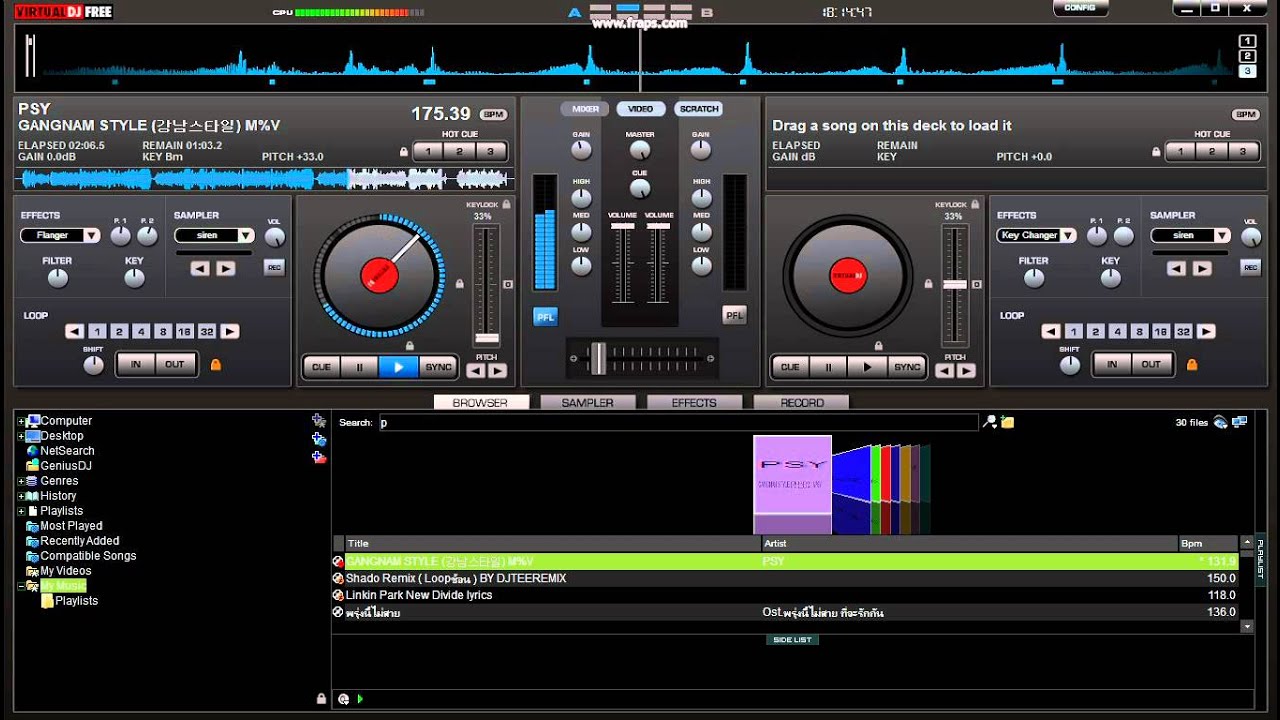
Task: Adjust the right channel volume fader
Action: [x=659, y=227]
